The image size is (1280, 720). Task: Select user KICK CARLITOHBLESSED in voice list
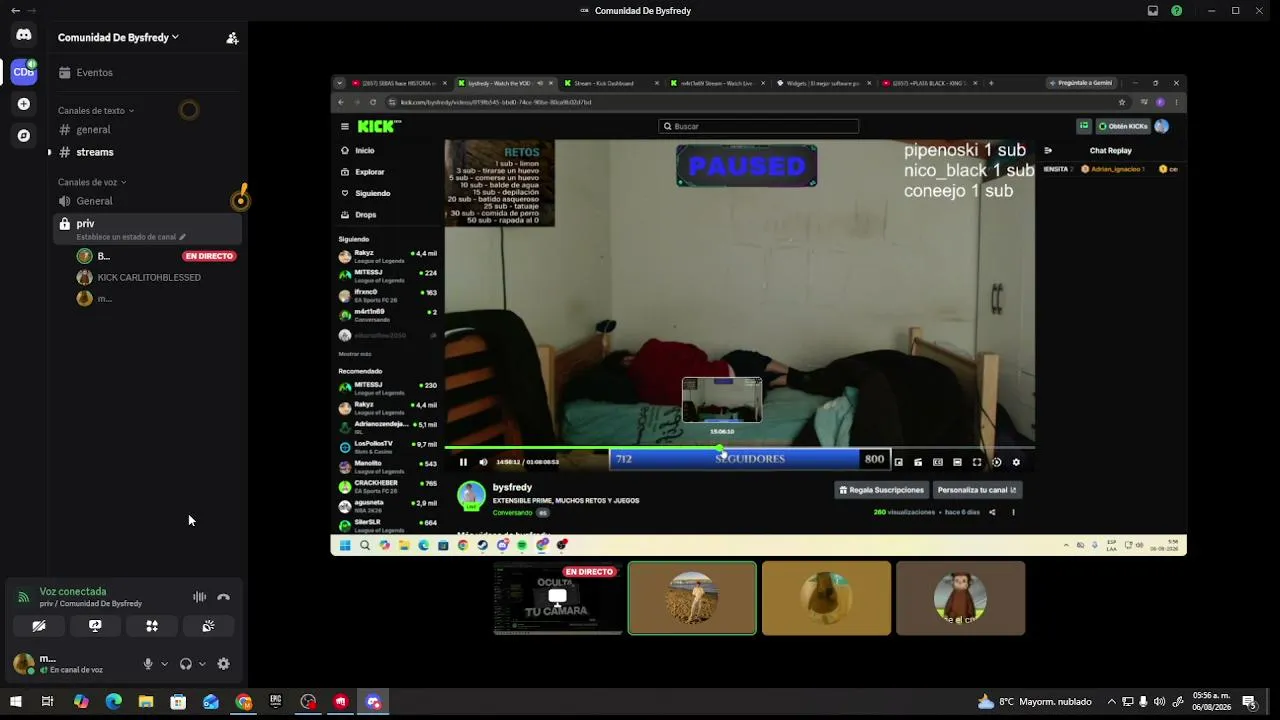click(x=155, y=277)
